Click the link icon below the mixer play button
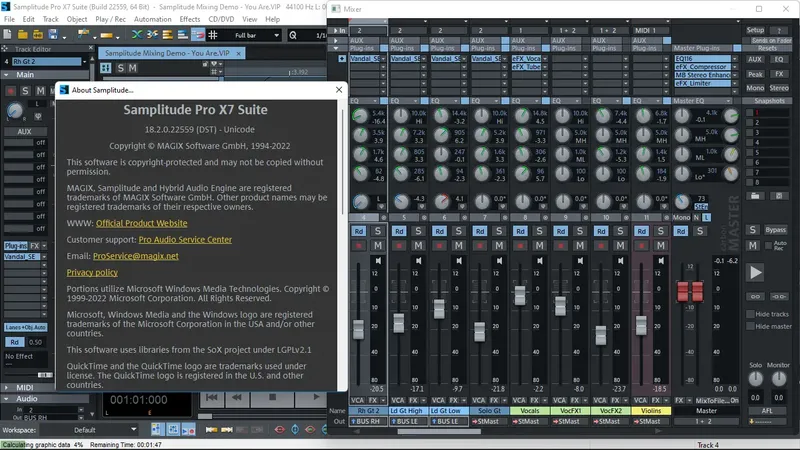The width and height of the screenshot is (800, 450). click(755, 296)
